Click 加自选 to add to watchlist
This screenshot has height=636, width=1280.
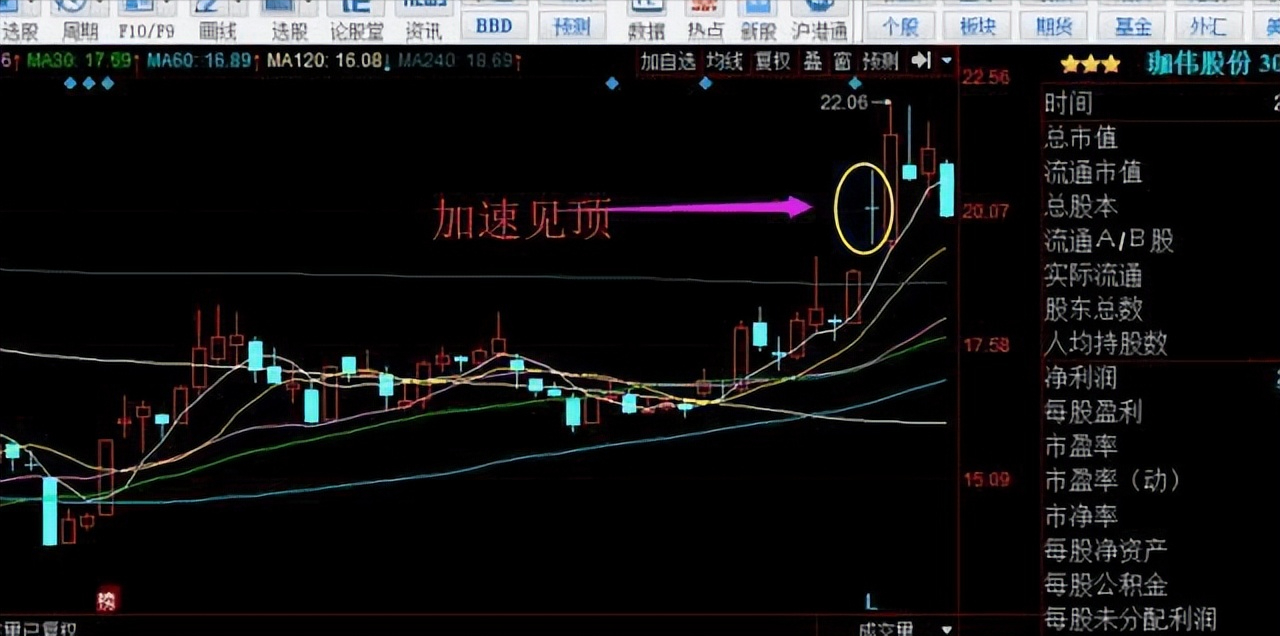[x=668, y=61]
